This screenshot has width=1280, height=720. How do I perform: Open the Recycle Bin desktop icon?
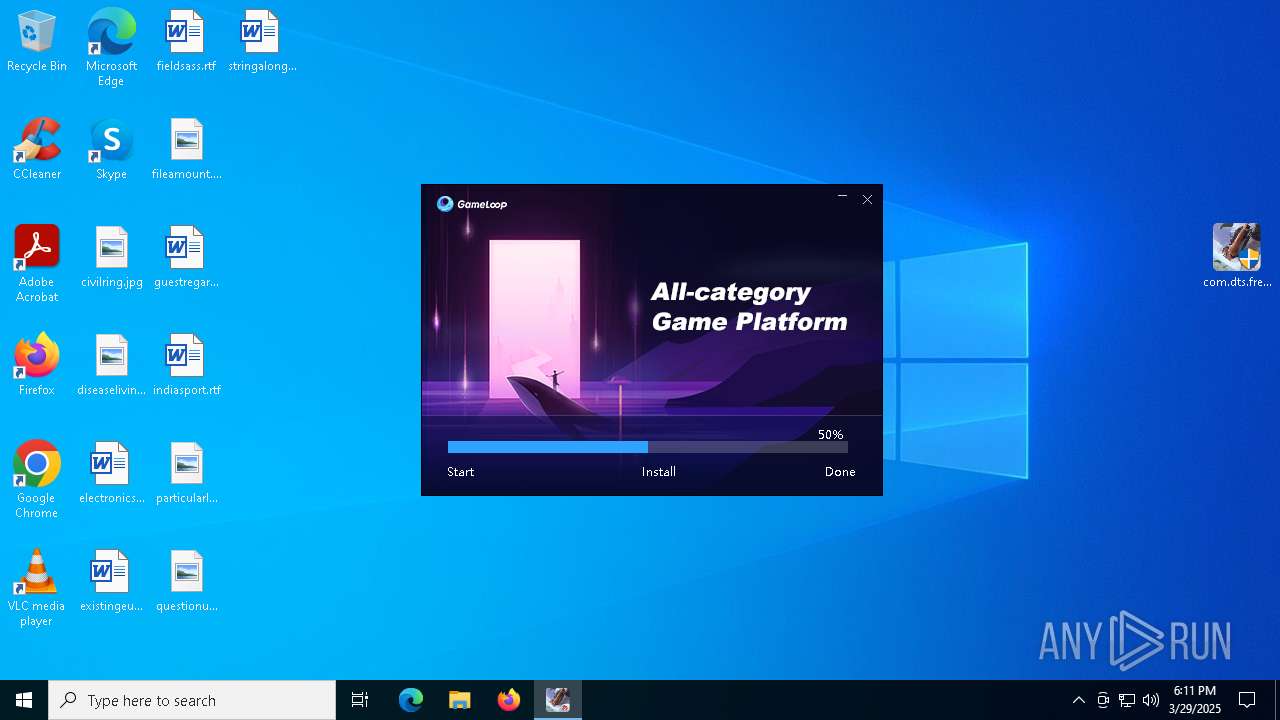click(x=37, y=41)
